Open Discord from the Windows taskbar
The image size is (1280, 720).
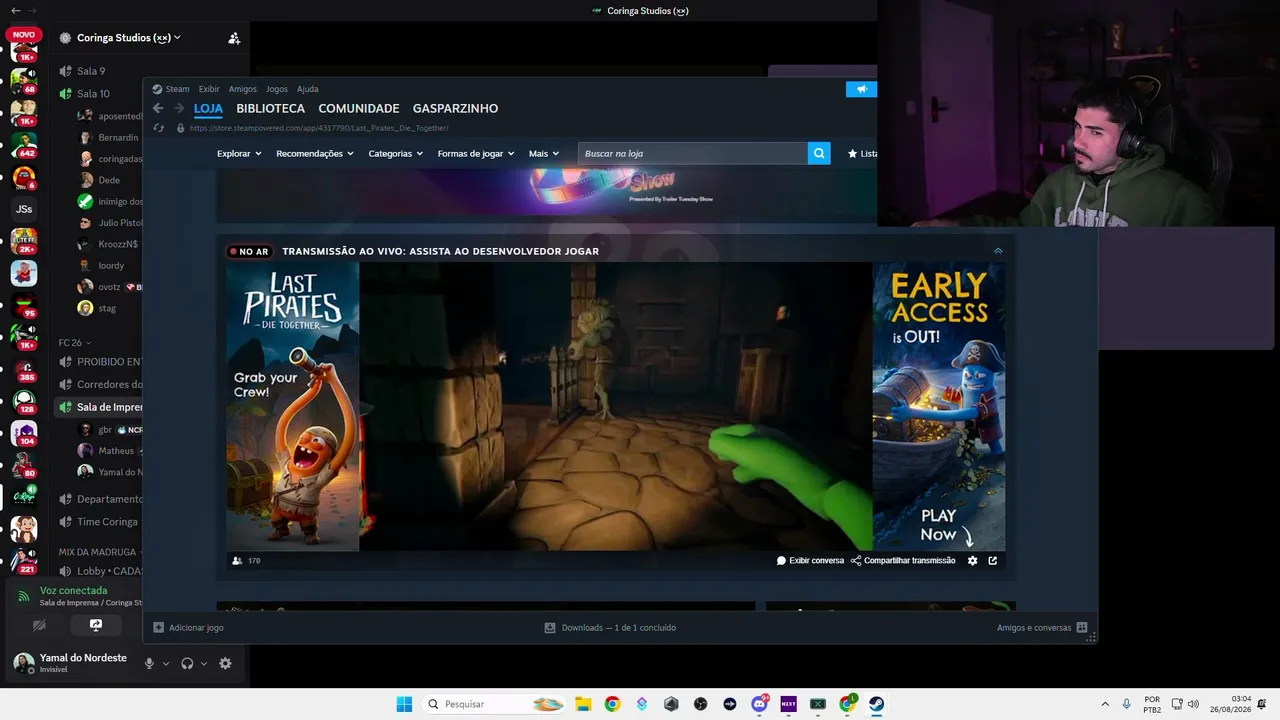pos(759,704)
